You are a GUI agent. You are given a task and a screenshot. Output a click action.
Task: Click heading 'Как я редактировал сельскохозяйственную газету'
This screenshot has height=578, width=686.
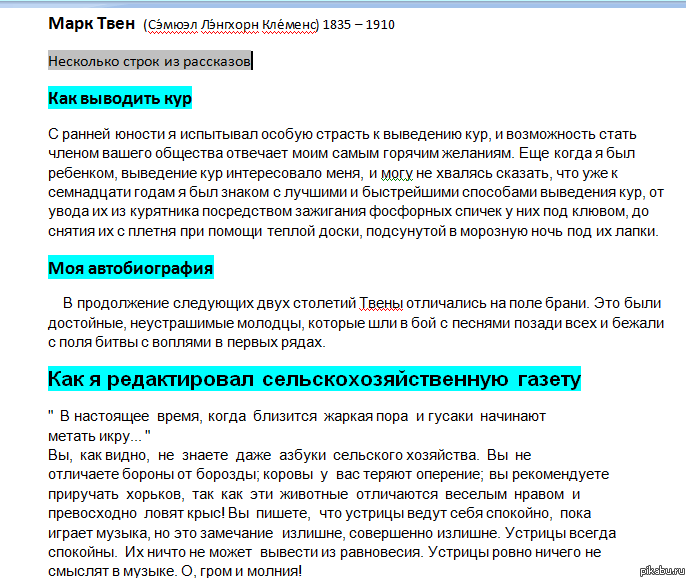[x=314, y=379]
